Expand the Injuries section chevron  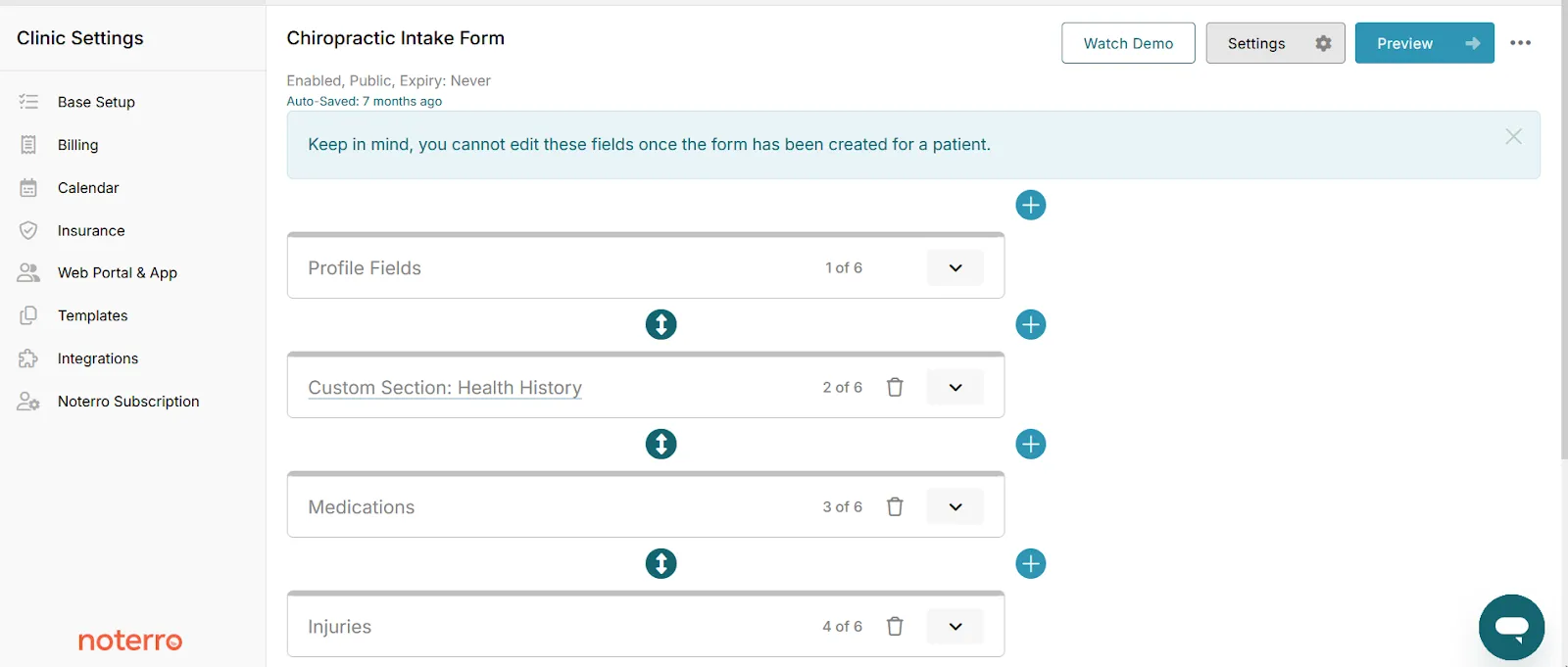[x=955, y=626]
